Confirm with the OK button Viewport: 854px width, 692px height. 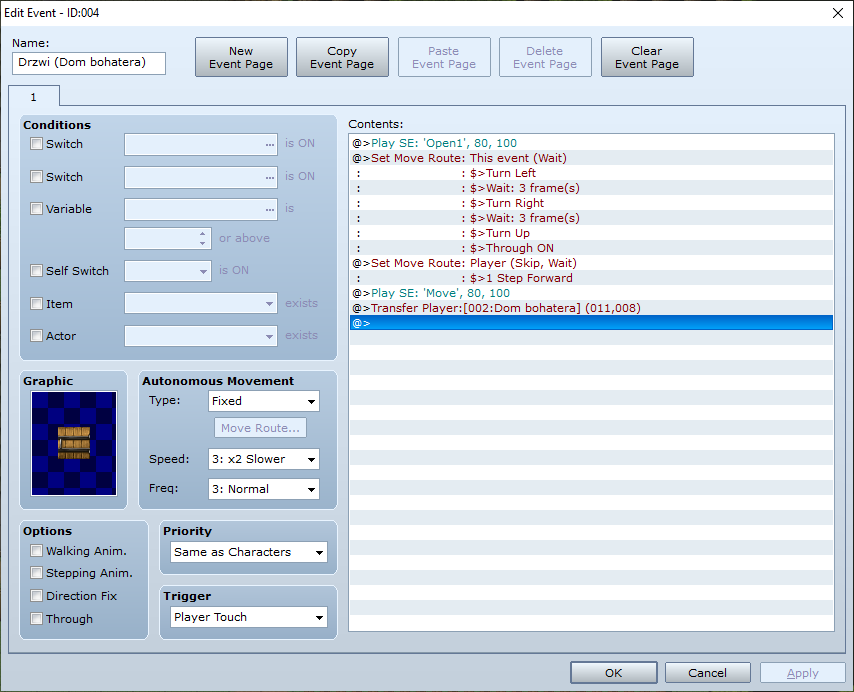(613, 673)
